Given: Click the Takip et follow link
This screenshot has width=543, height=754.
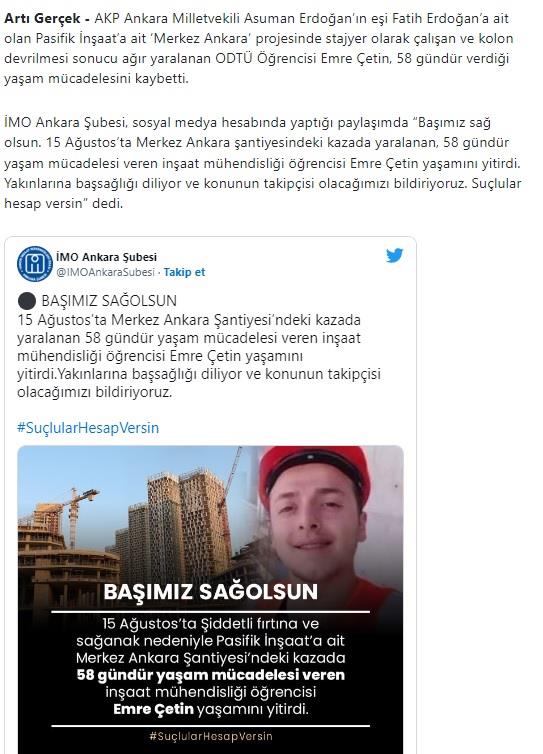Looking at the screenshot, I should pos(184,272).
